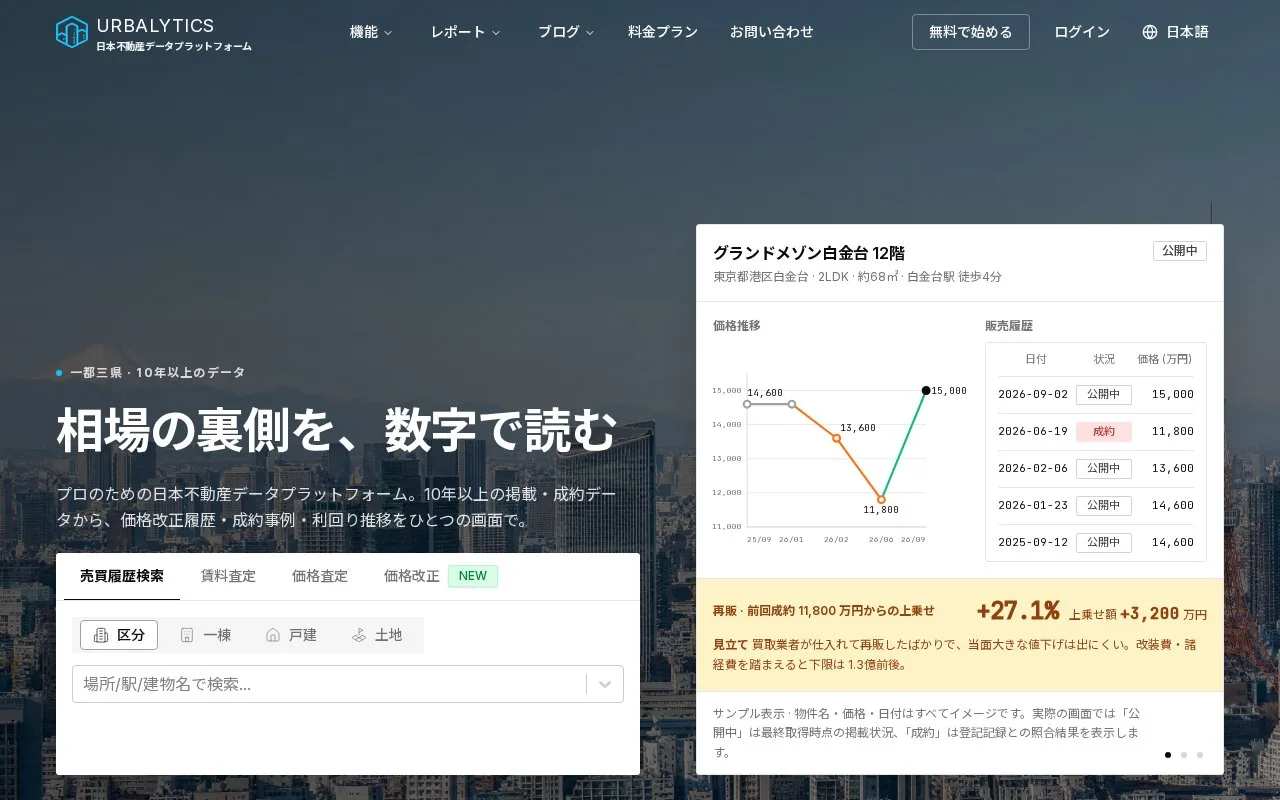The width and height of the screenshot is (1280, 800).
Task: Click the 15,000 endpoint on price chart
Action: tap(926, 391)
